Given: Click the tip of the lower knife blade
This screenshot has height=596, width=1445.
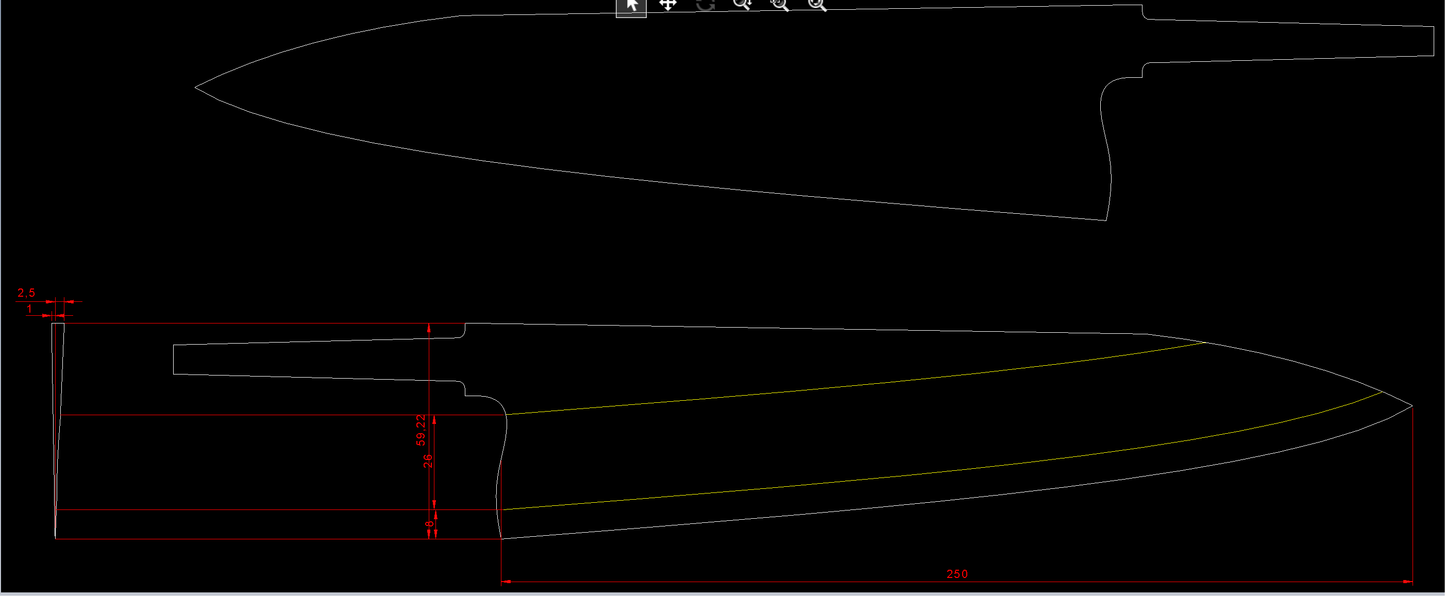Looking at the screenshot, I should coord(1411,406).
